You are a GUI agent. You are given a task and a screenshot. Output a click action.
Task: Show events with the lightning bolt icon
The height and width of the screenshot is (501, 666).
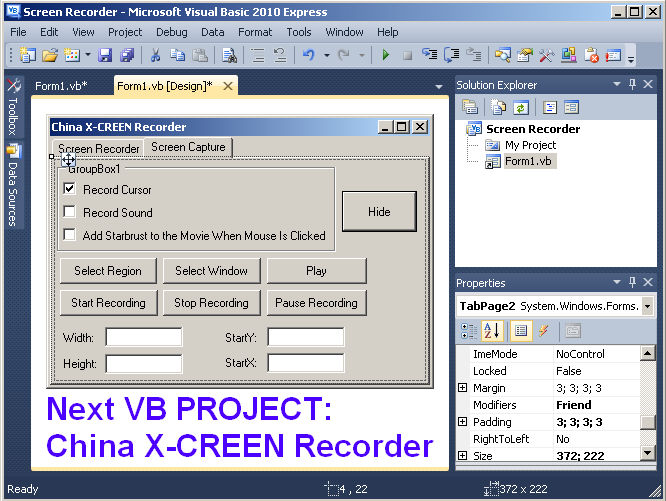543,331
